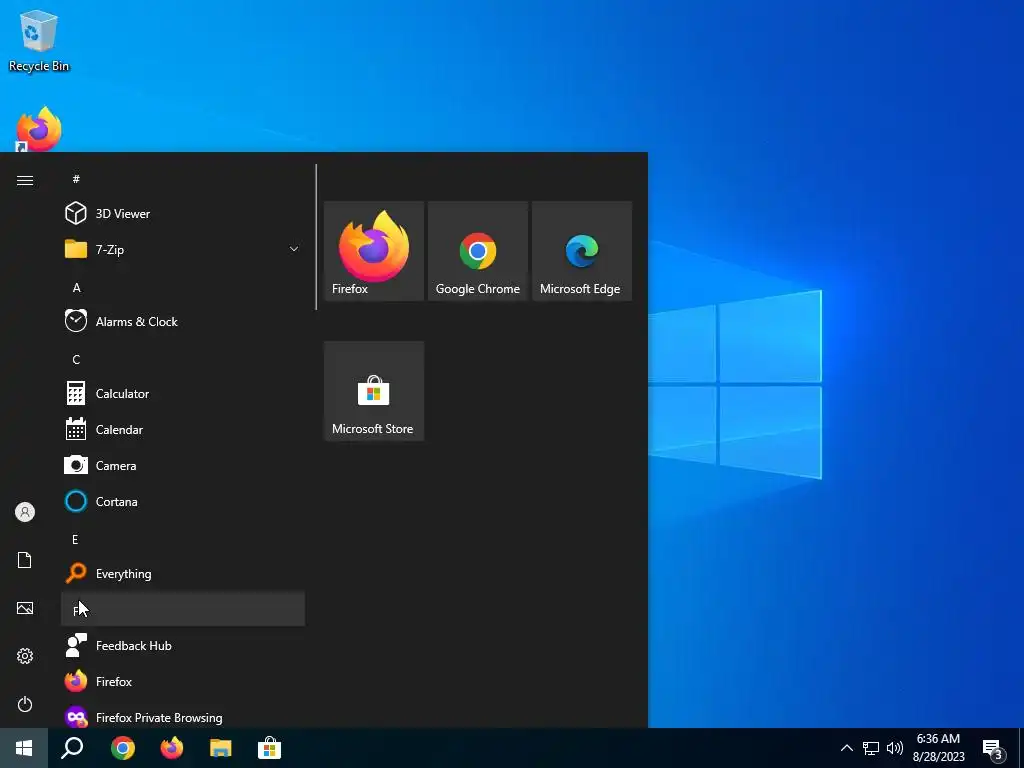Launch the Everything search app

(183, 573)
